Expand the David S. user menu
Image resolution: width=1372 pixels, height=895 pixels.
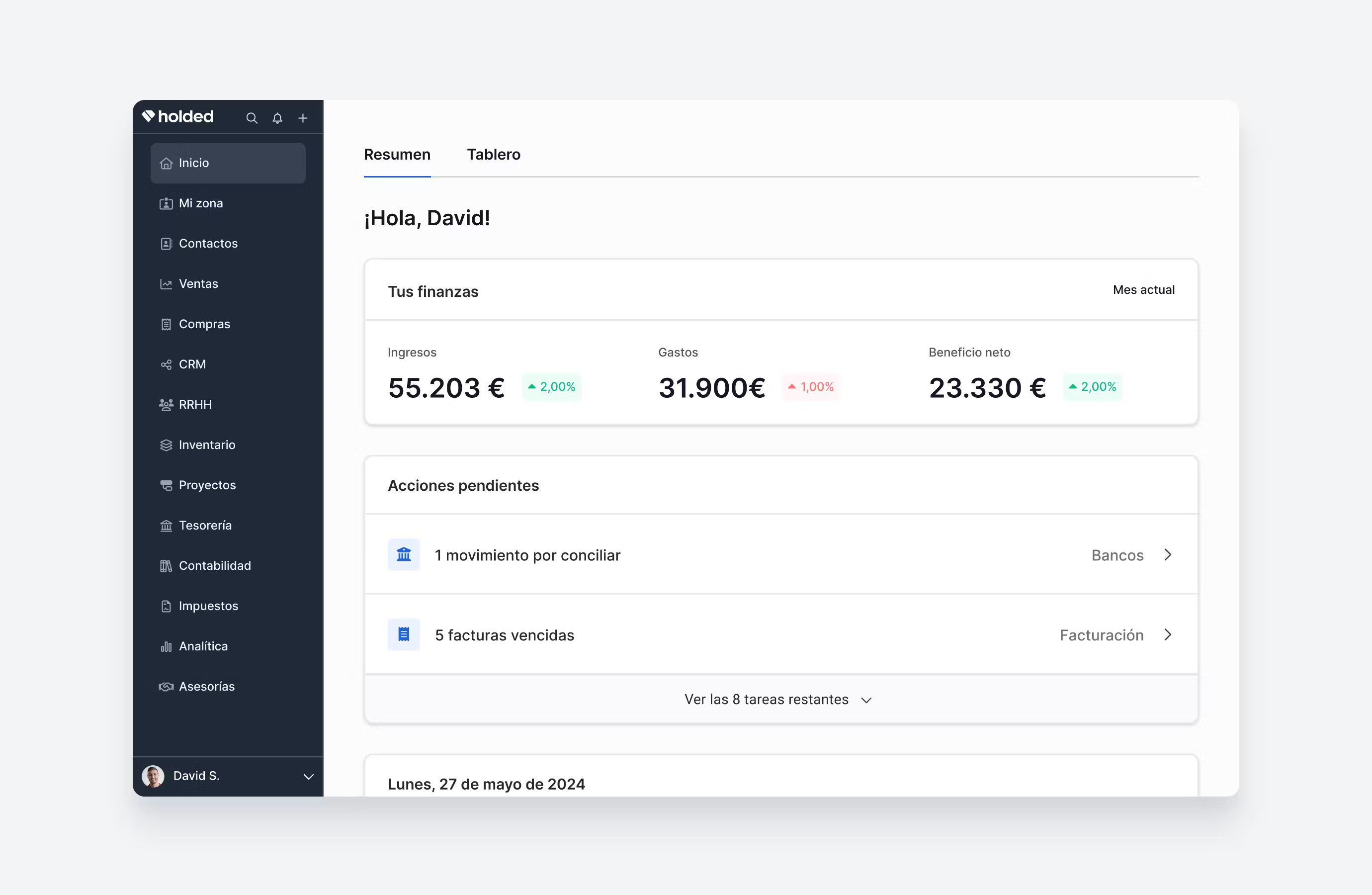(308, 776)
